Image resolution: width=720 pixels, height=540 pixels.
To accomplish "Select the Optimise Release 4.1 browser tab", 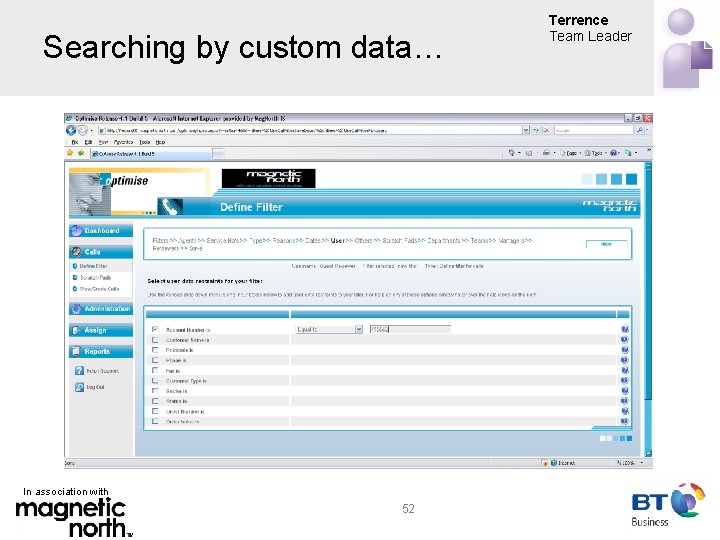I will [152, 153].
